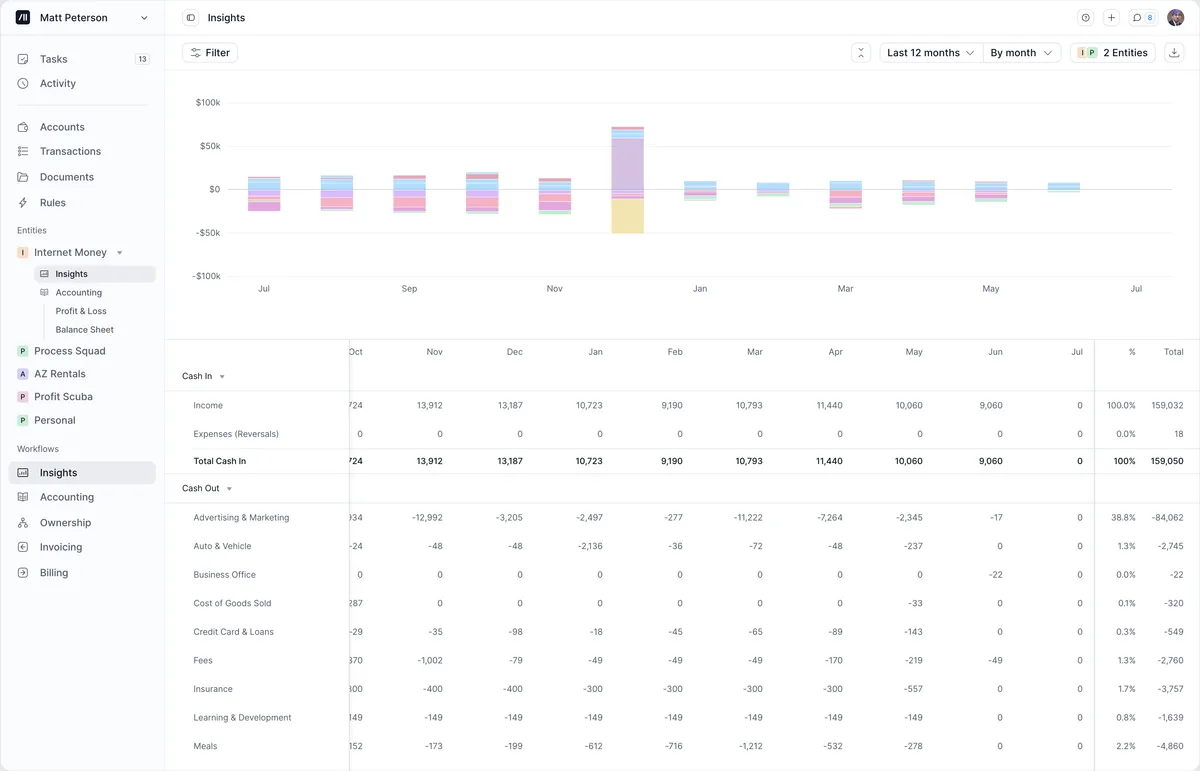The image size is (1200, 771).
Task: Click the yellow negative segment of the December bar
Action: 627,216
